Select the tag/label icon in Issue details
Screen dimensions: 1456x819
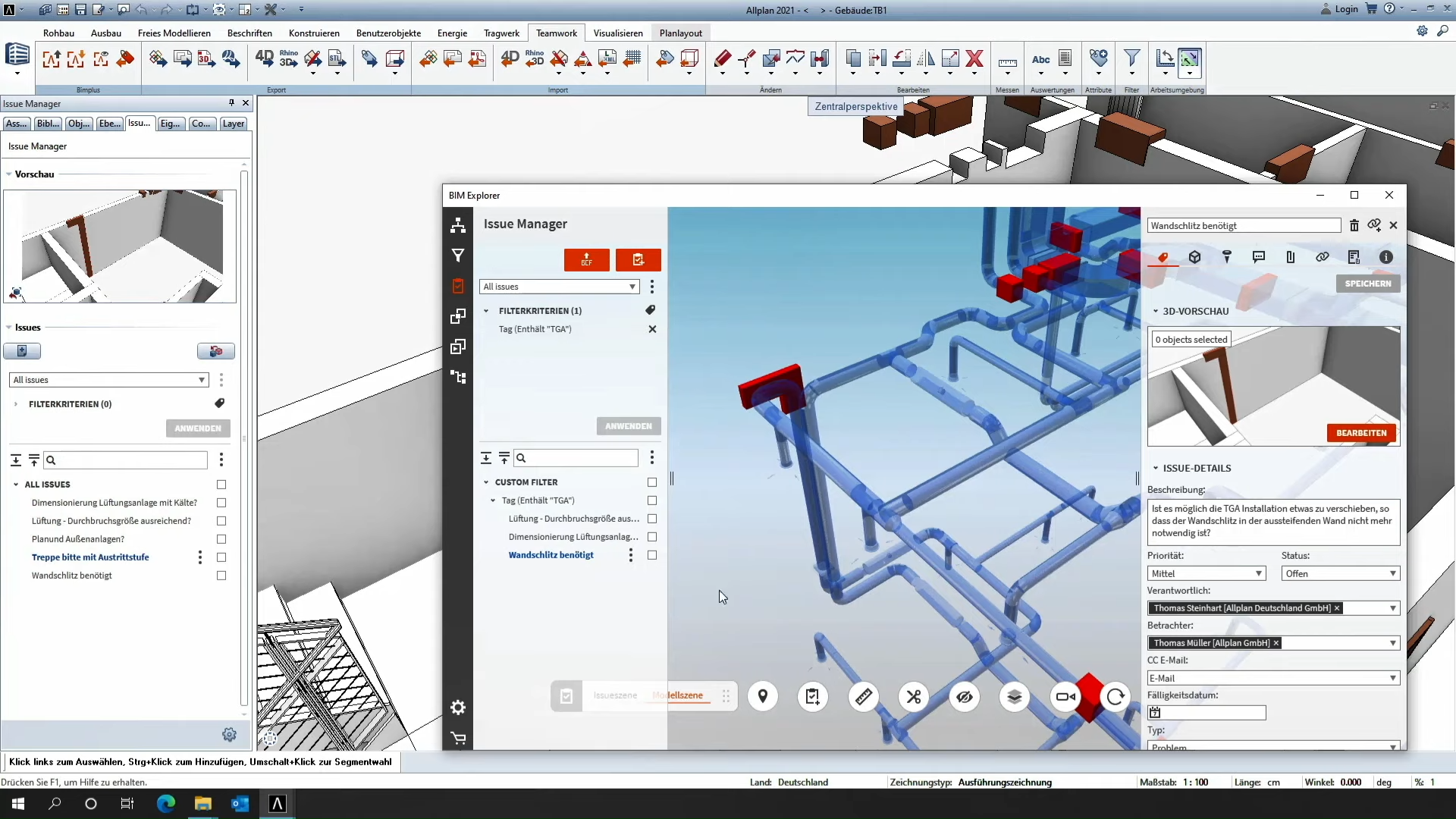click(1163, 257)
